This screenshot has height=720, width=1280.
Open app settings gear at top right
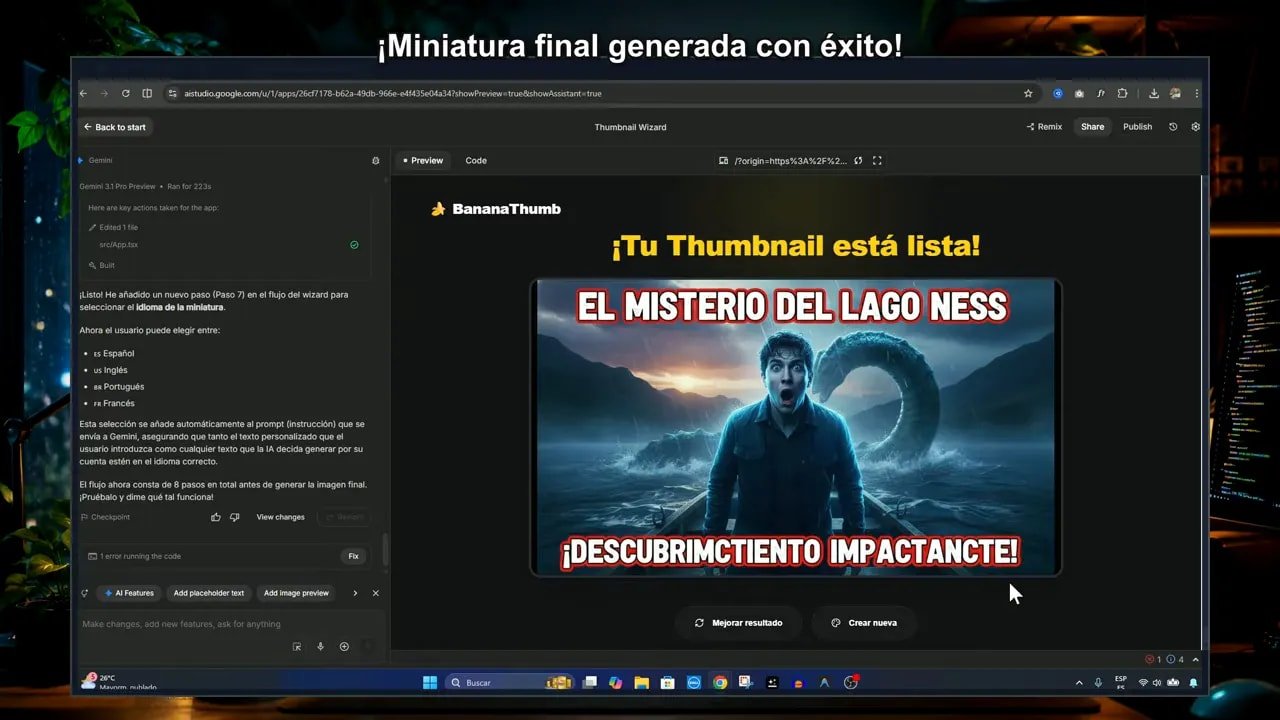pos(1195,127)
